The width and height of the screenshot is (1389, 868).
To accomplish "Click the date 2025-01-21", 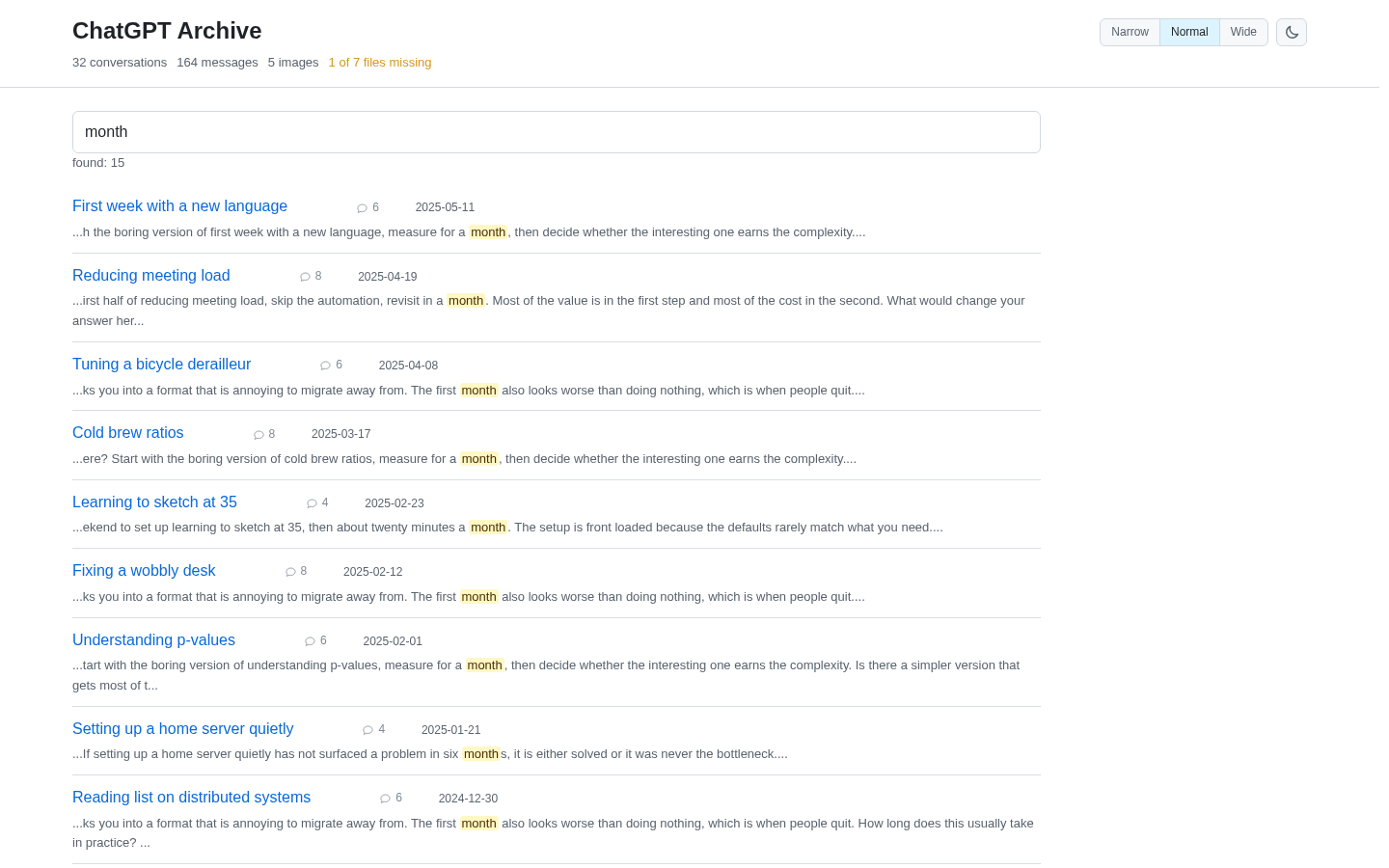I will tap(450, 730).
